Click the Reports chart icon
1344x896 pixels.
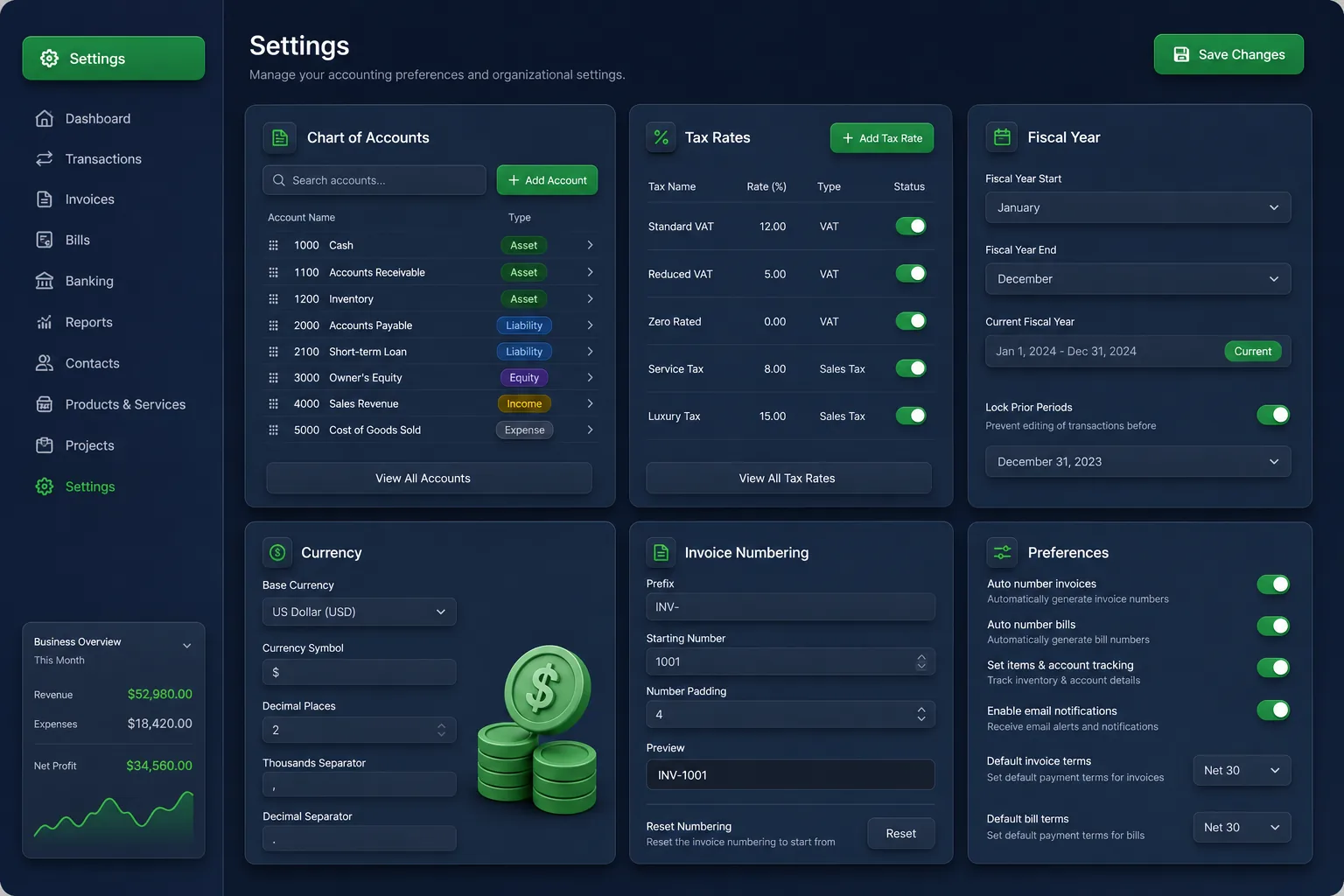tap(45, 322)
